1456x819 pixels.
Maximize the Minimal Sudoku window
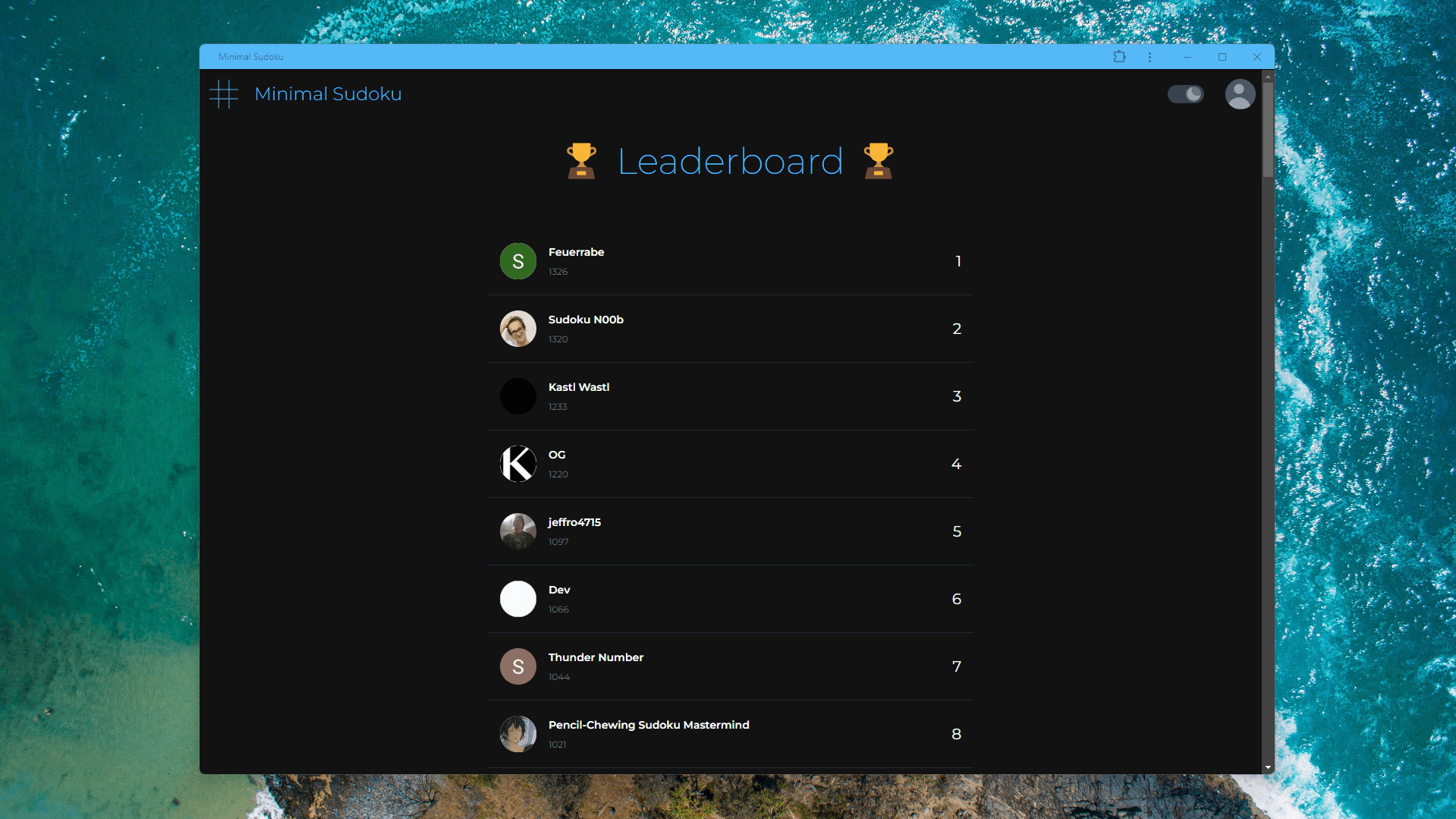click(1222, 57)
